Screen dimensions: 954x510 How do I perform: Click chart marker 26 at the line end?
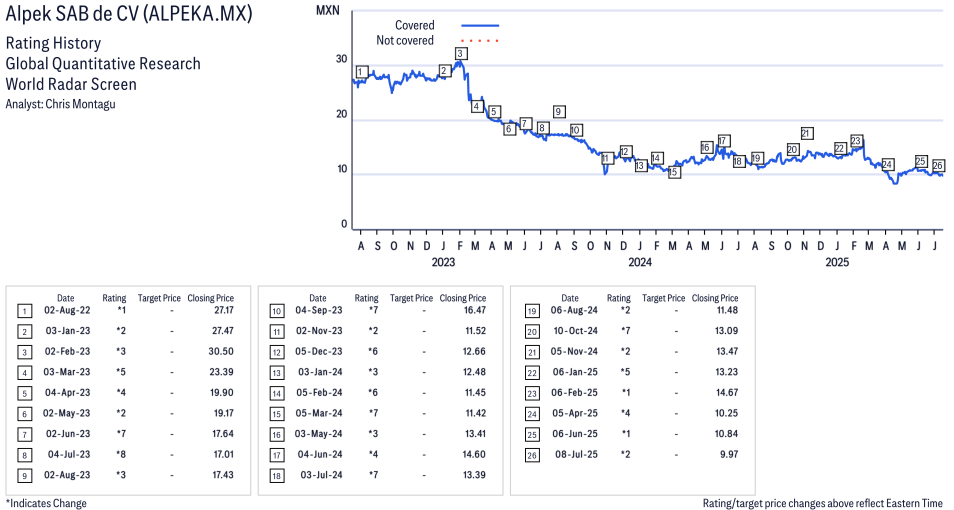coord(938,166)
